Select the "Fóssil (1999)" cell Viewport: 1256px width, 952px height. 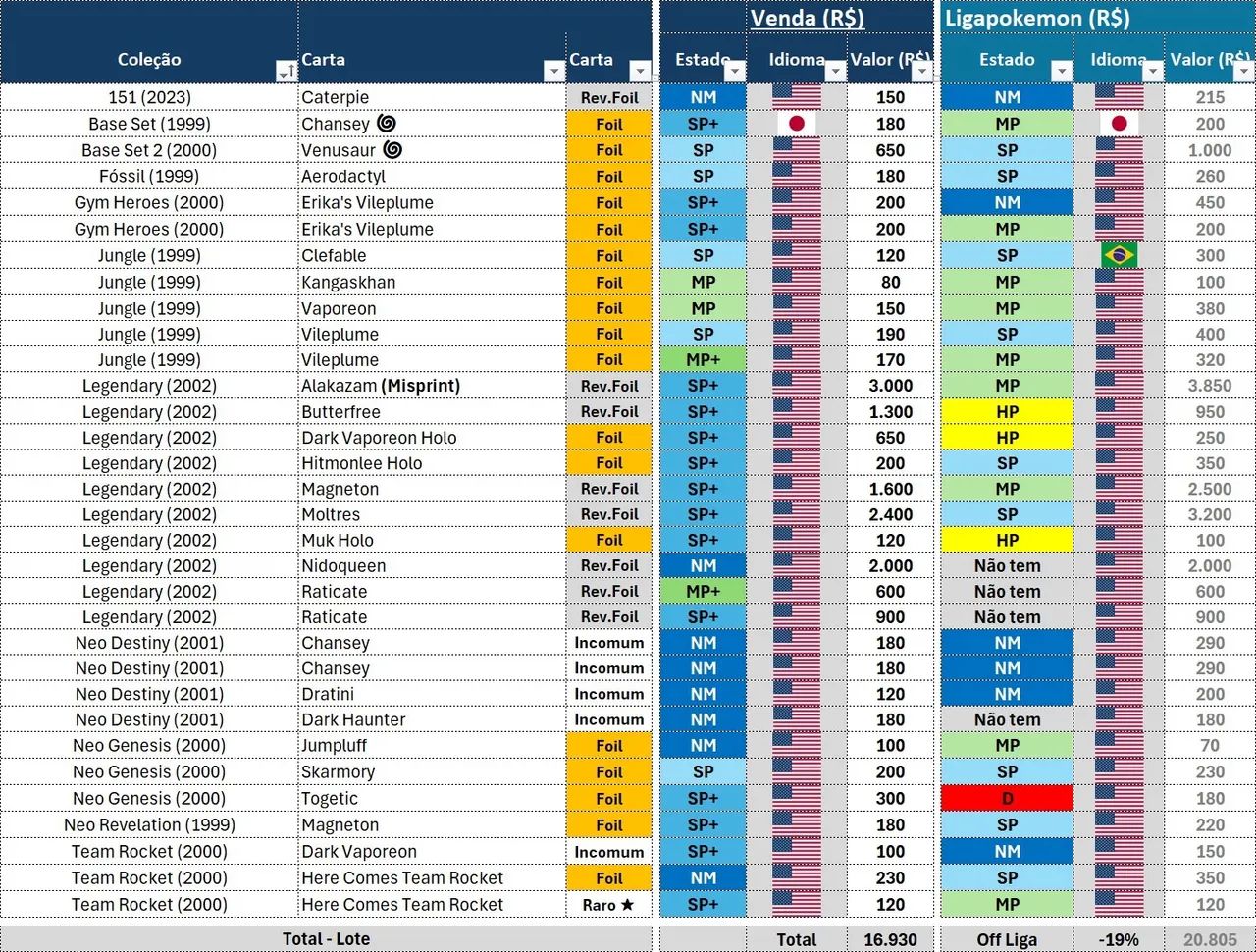149,177
